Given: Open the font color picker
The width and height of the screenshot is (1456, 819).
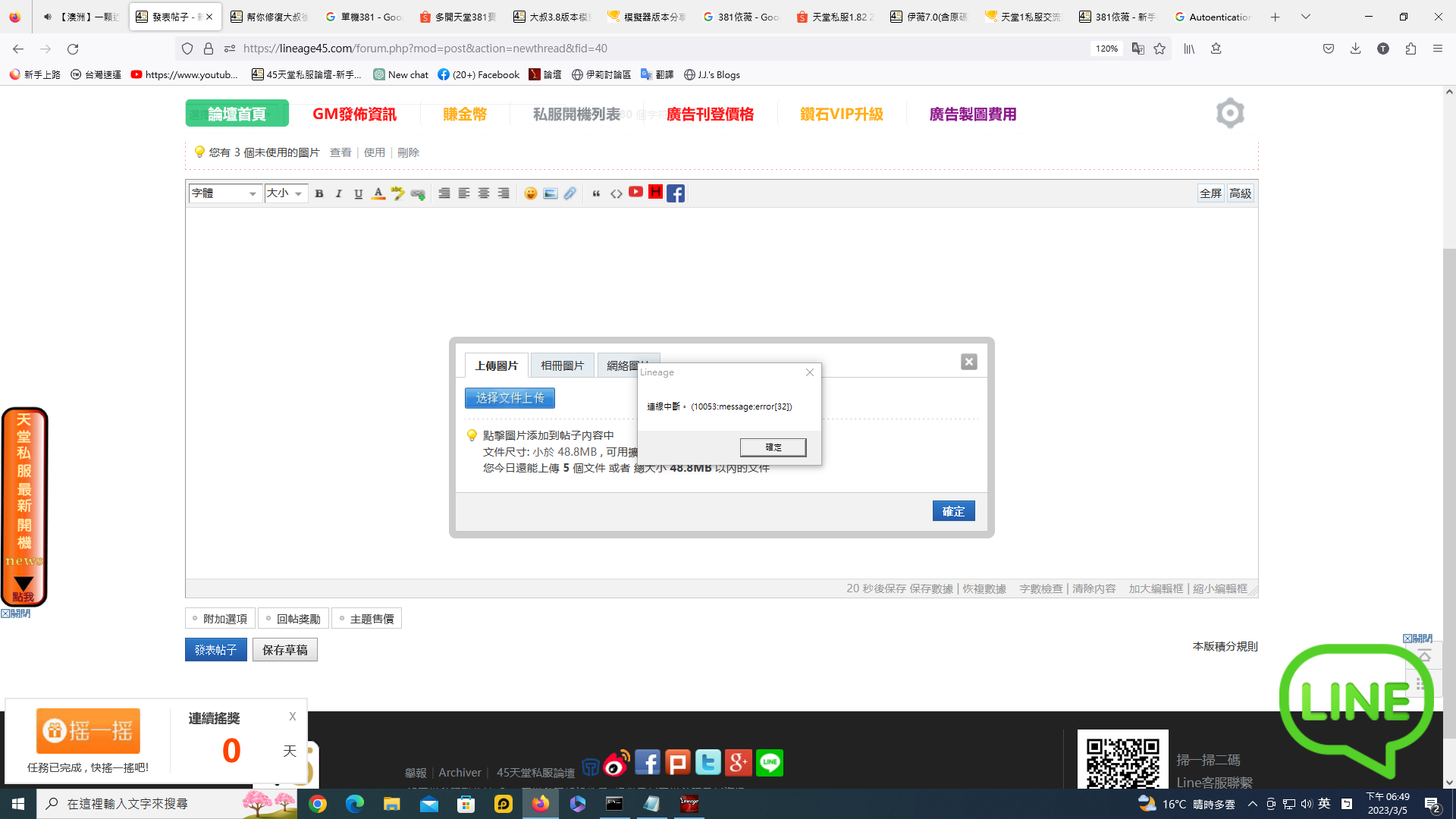Looking at the screenshot, I should pyautogui.click(x=378, y=193).
